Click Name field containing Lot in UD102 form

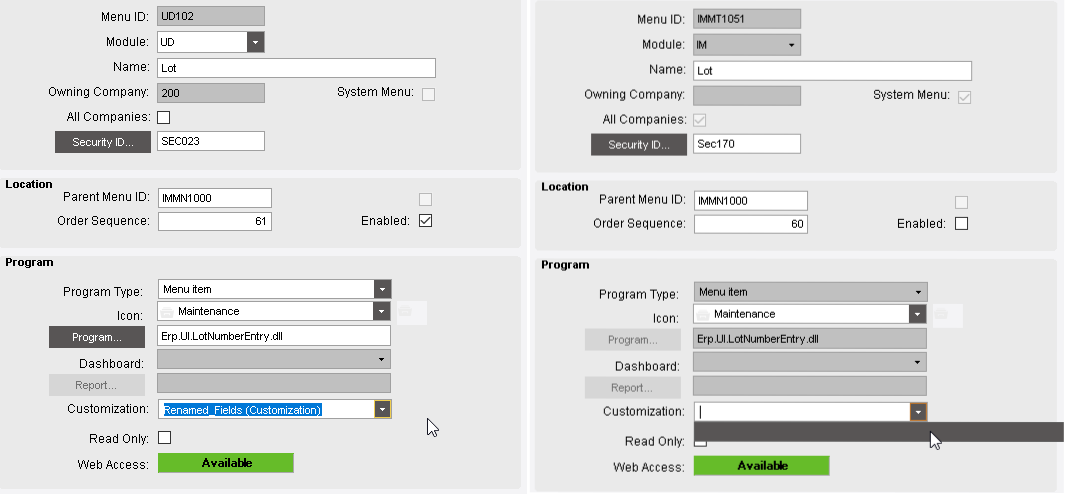[296, 68]
